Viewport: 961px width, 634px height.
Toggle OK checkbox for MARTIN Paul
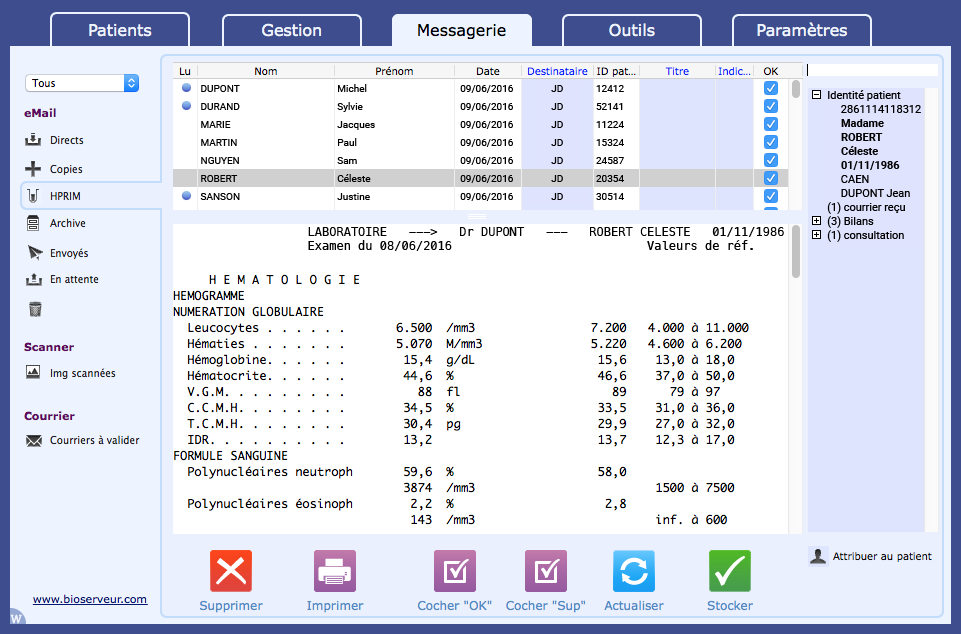(770, 142)
